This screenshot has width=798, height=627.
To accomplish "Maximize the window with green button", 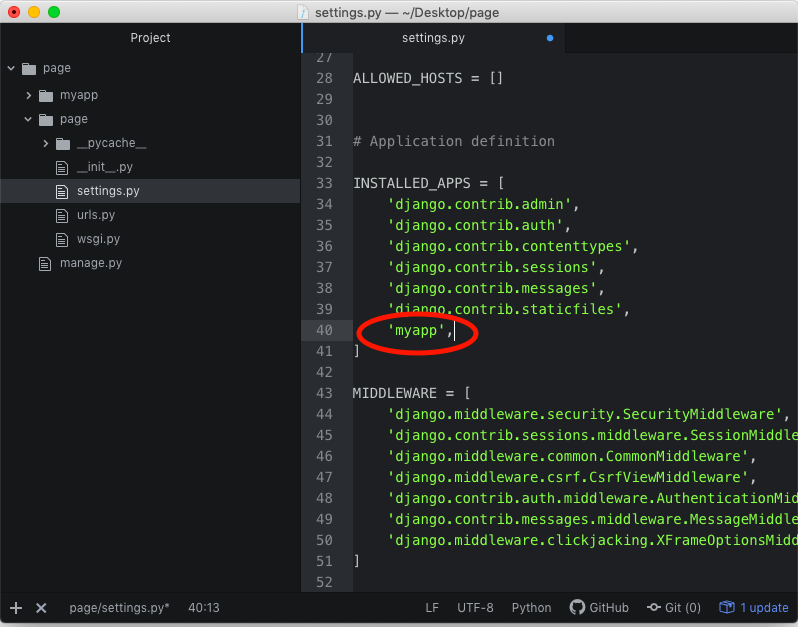I will [x=54, y=12].
